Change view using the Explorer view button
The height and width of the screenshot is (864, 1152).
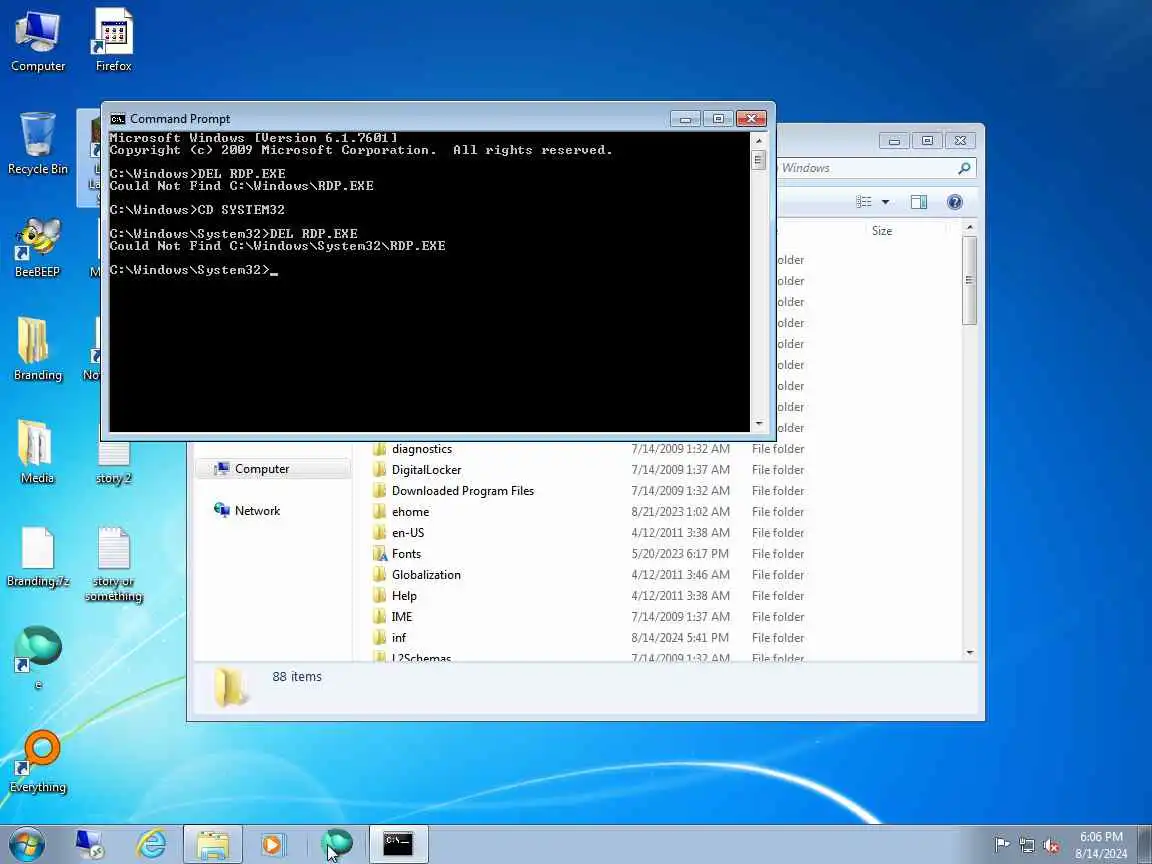point(864,202)
